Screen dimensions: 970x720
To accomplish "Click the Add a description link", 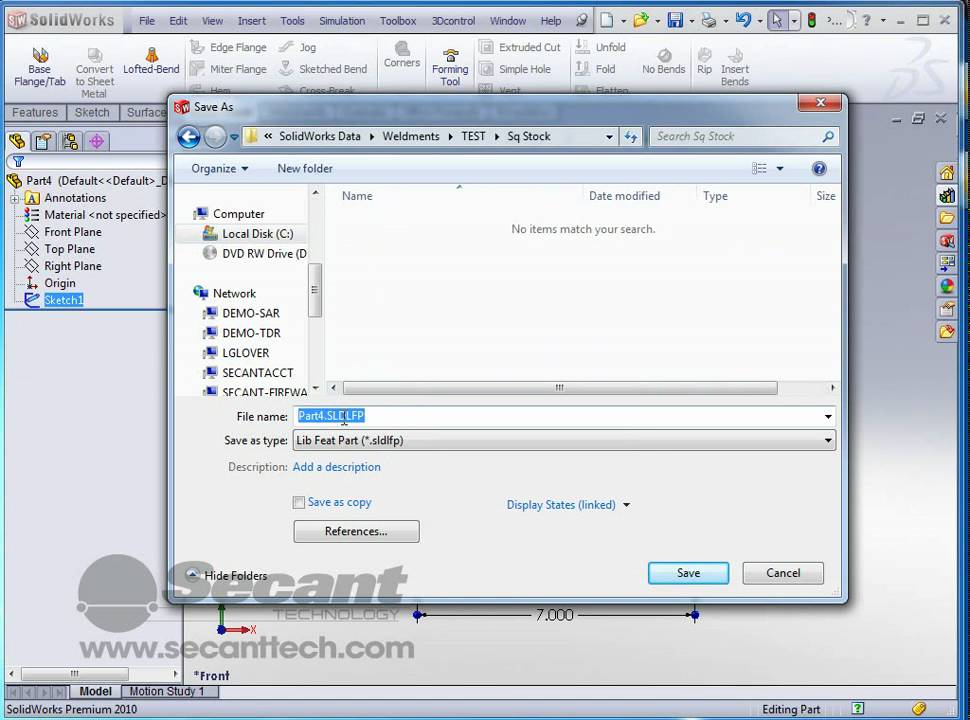I will (x=337, y=467).
